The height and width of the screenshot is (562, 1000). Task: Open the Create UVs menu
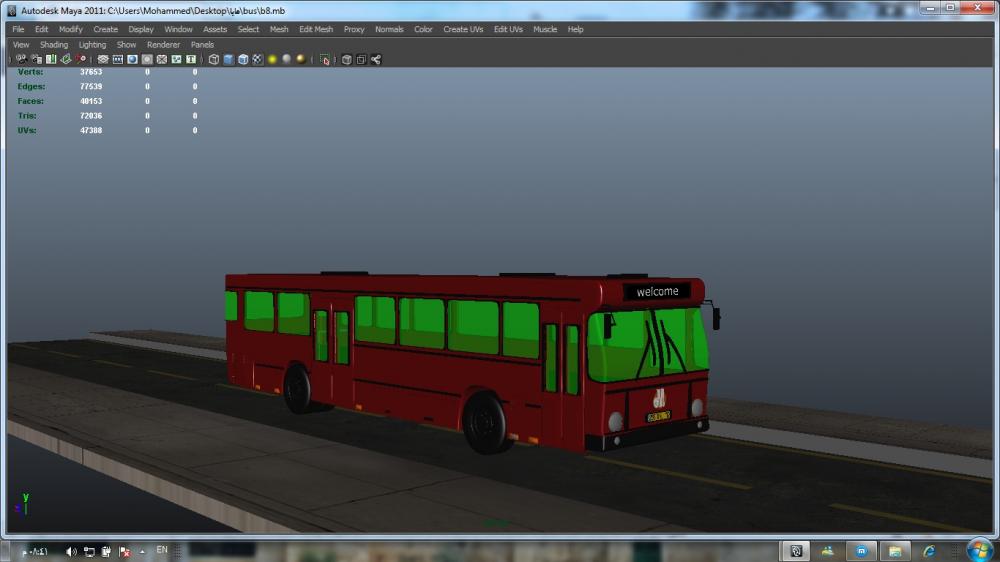pyautogui.click(x=463, y=29)
